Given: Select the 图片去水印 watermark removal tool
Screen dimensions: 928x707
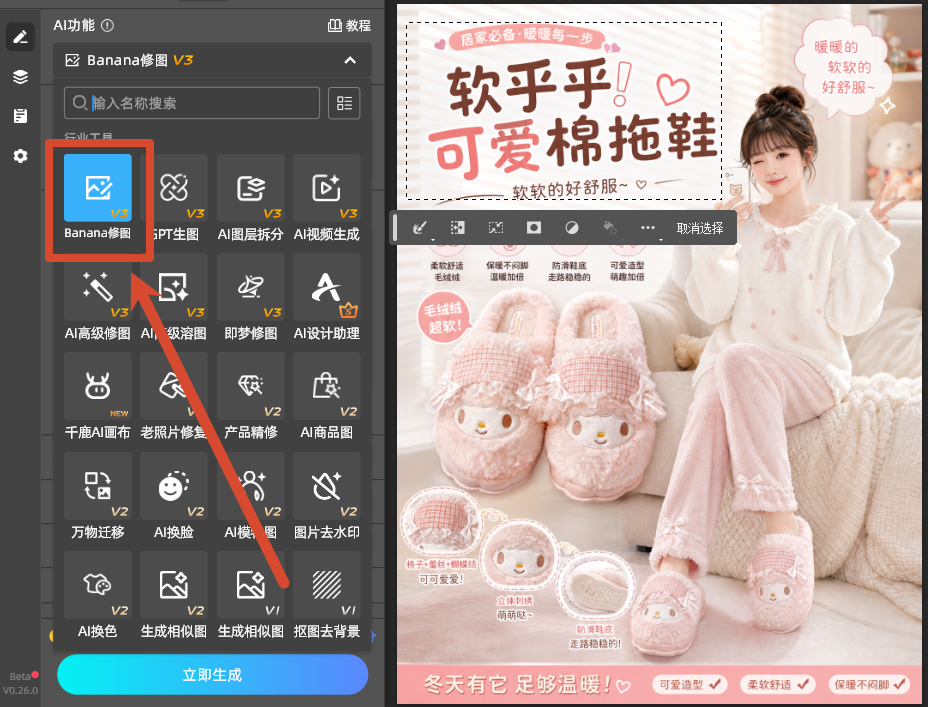Looking at the screenshot, I should pos(327,496).
